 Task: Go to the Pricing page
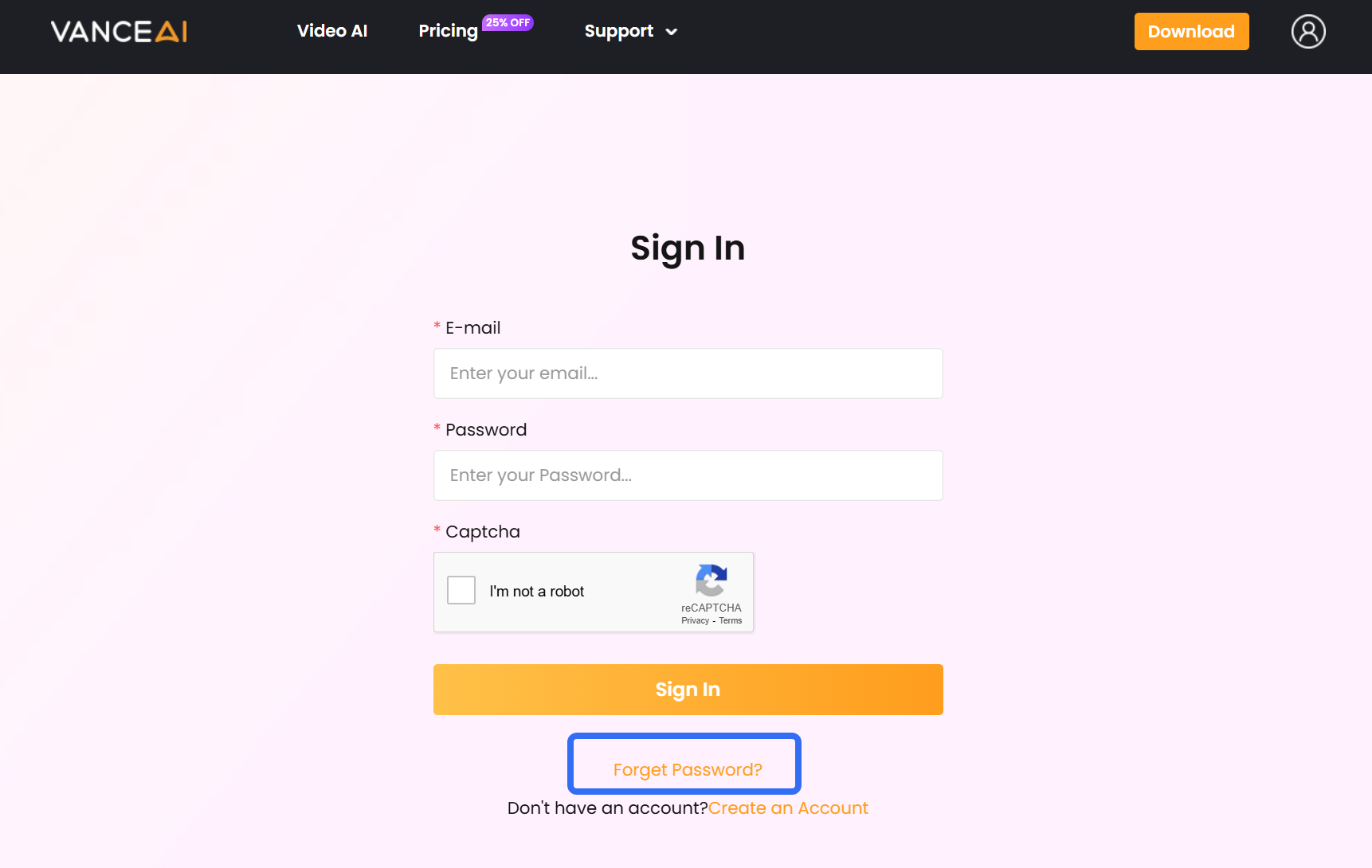click(448, 31)
